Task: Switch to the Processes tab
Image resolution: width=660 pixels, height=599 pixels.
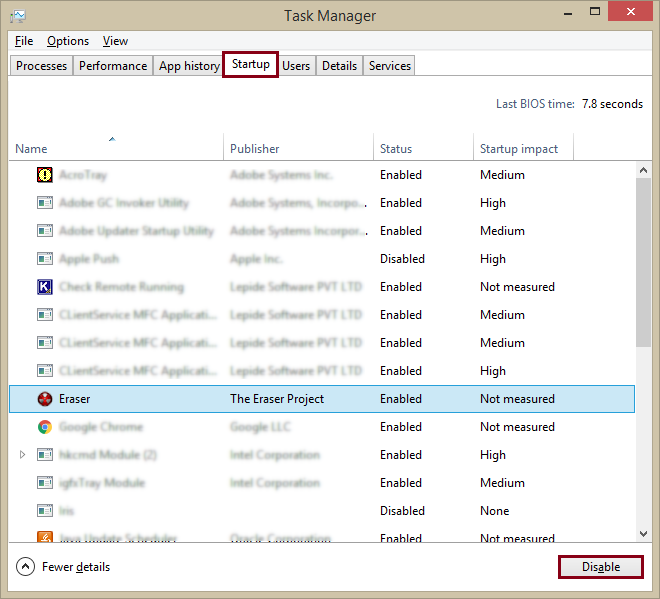Action: (x=41, y=66)
